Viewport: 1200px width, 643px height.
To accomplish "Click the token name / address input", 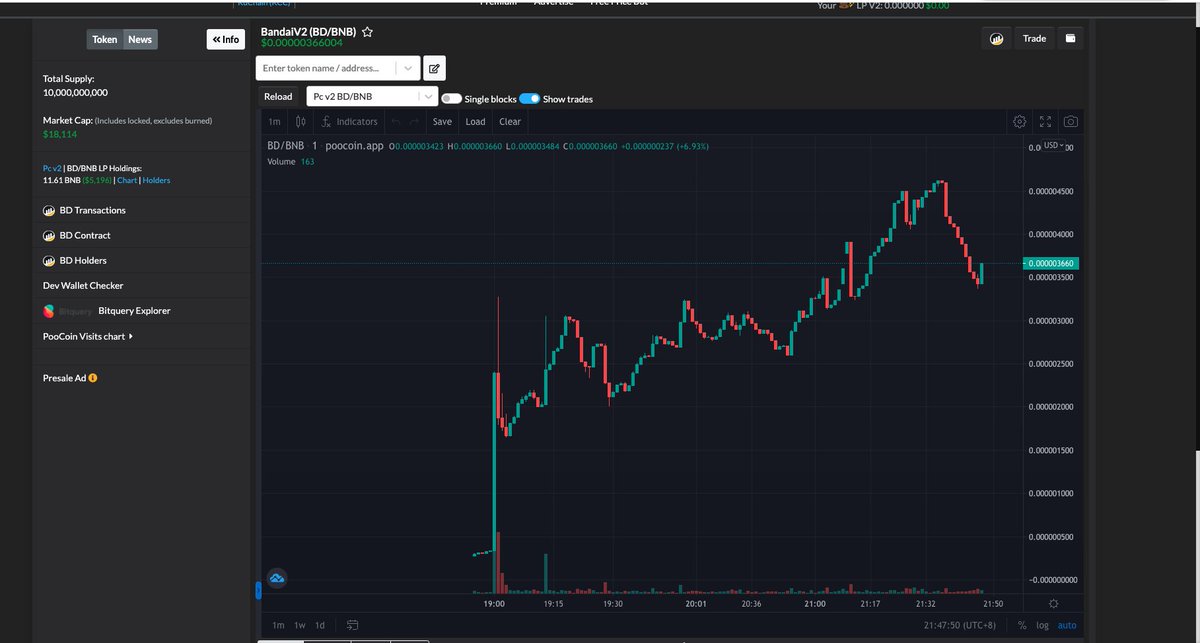I will click(326, 68).
